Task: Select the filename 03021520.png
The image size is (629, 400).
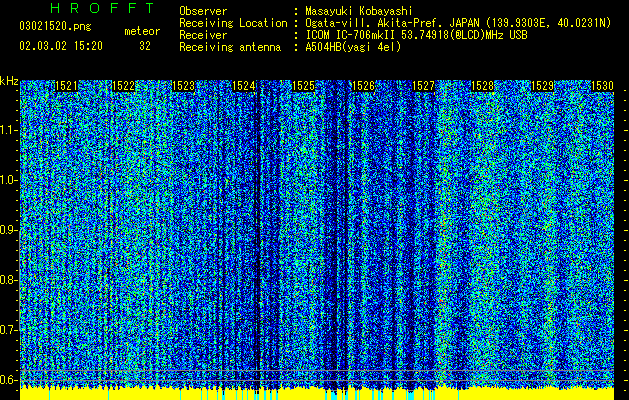Action: point(55,26)
